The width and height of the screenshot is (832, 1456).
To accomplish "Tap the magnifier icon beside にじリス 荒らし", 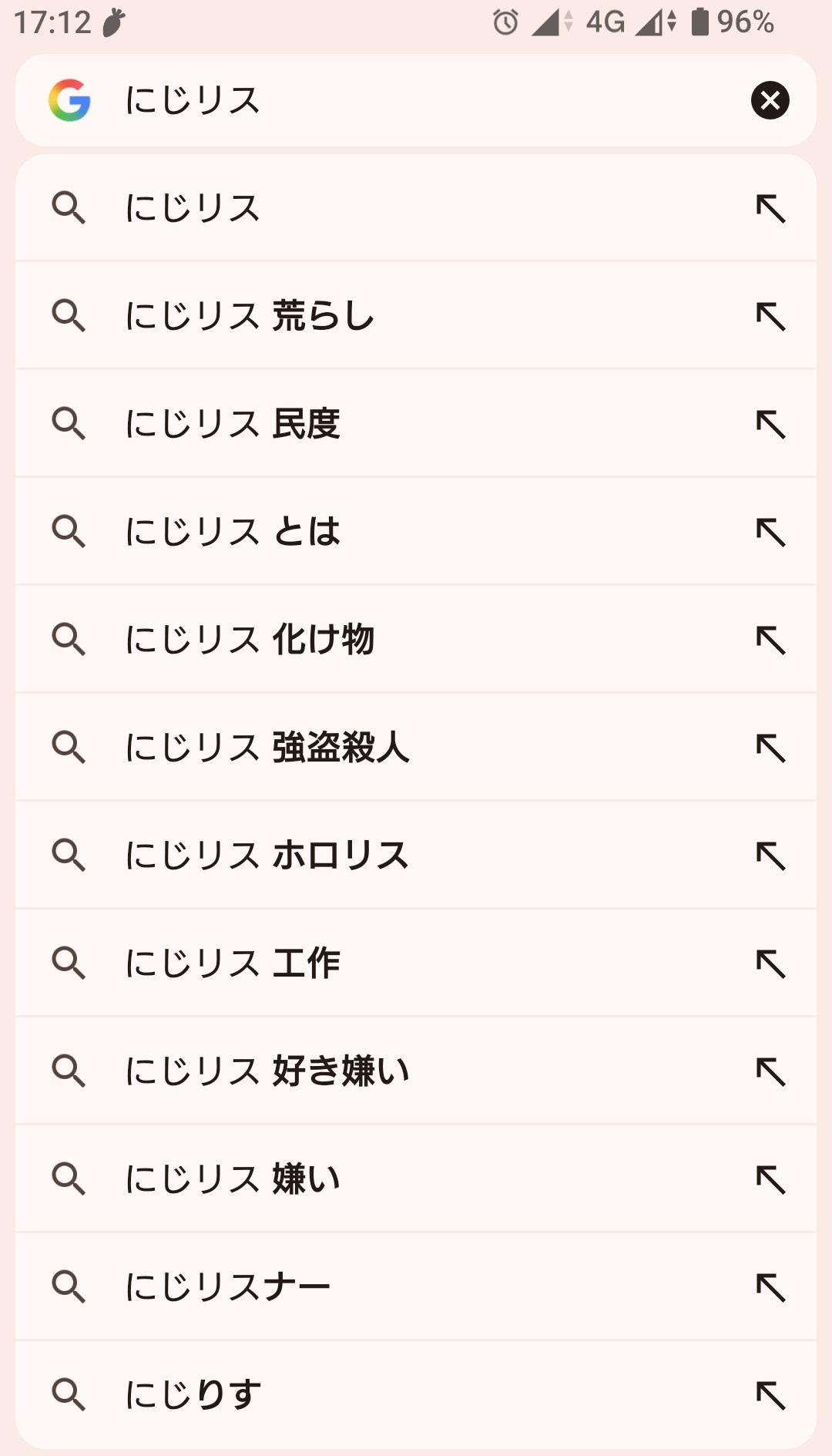I will [69, 316].
